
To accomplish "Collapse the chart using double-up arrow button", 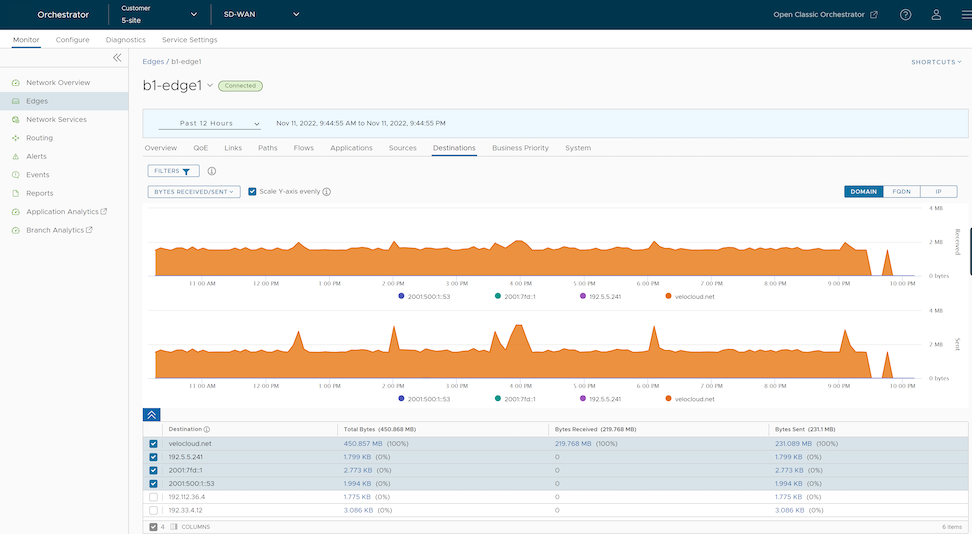I will click(x=151, y=414).
